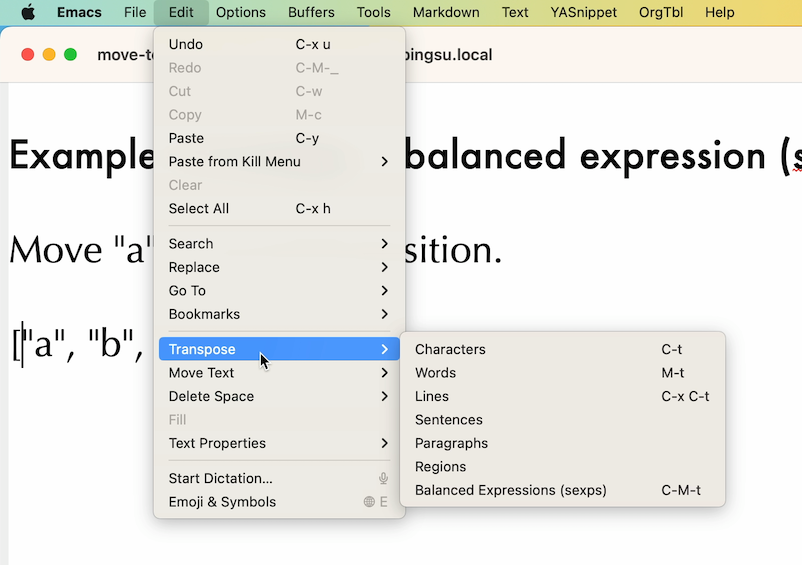Open the Tools menu

pos(373,12)
